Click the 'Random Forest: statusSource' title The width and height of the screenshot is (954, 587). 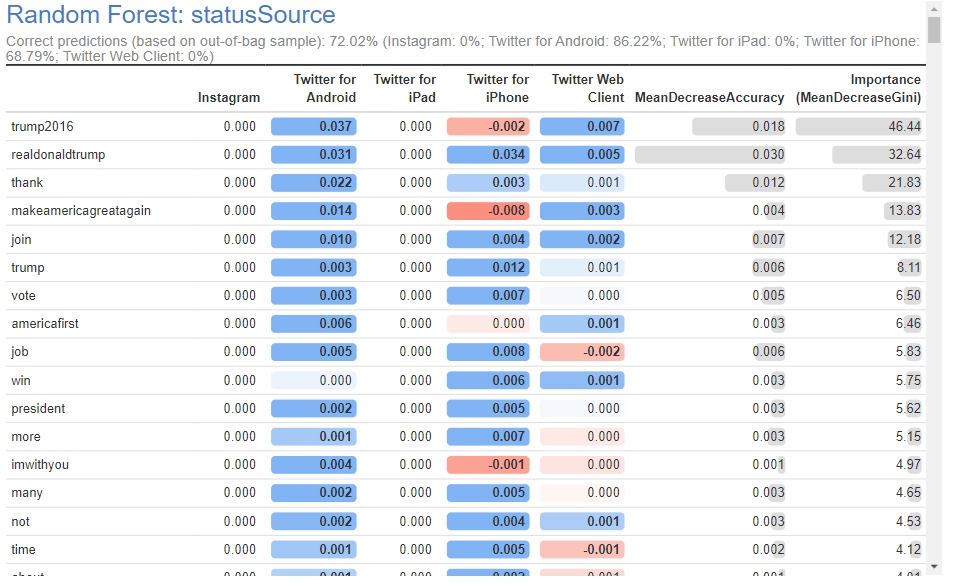(171, 15)
